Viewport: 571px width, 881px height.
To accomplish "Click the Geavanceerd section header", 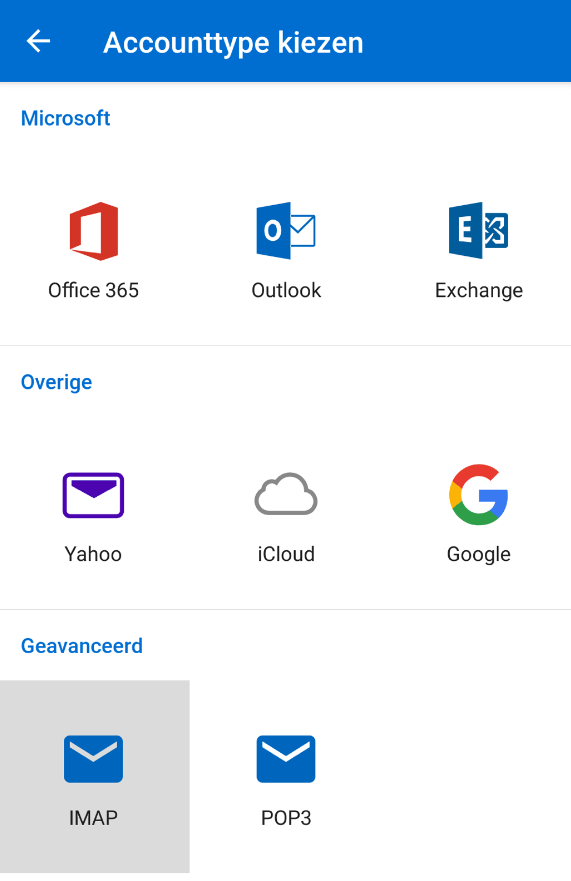I will click(82, 646).
